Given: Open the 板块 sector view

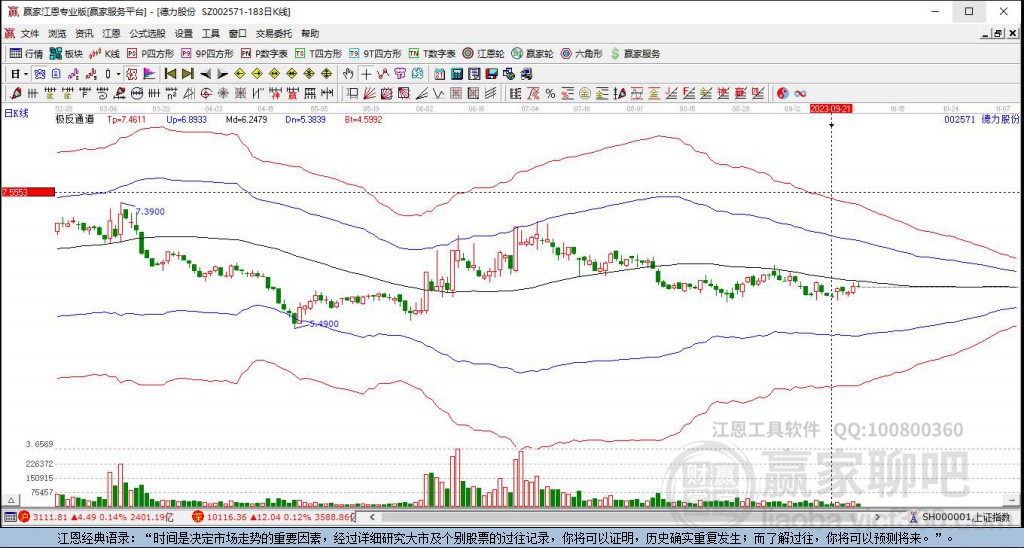Looking at the screenshot, I should 67,54.
